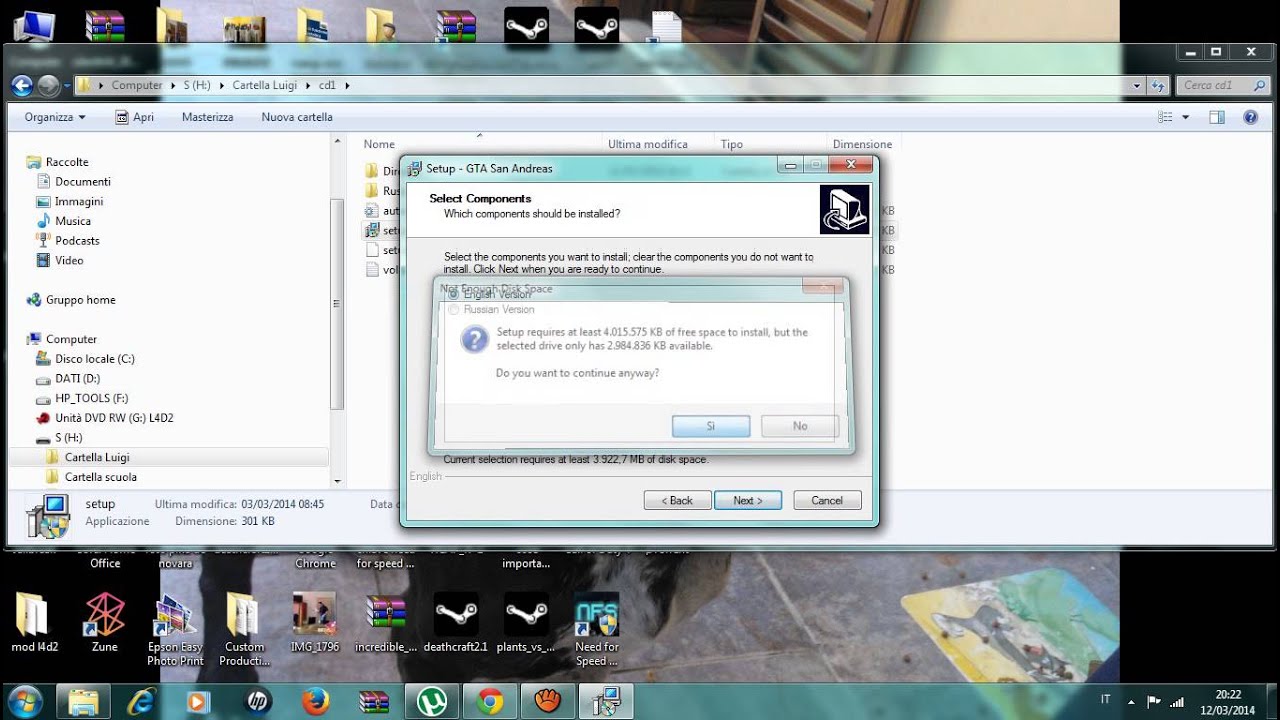Launch the Need for Speed shortcut
Image resolution: width=1280 pixels, height=720 pixels.
pos(597,629)
